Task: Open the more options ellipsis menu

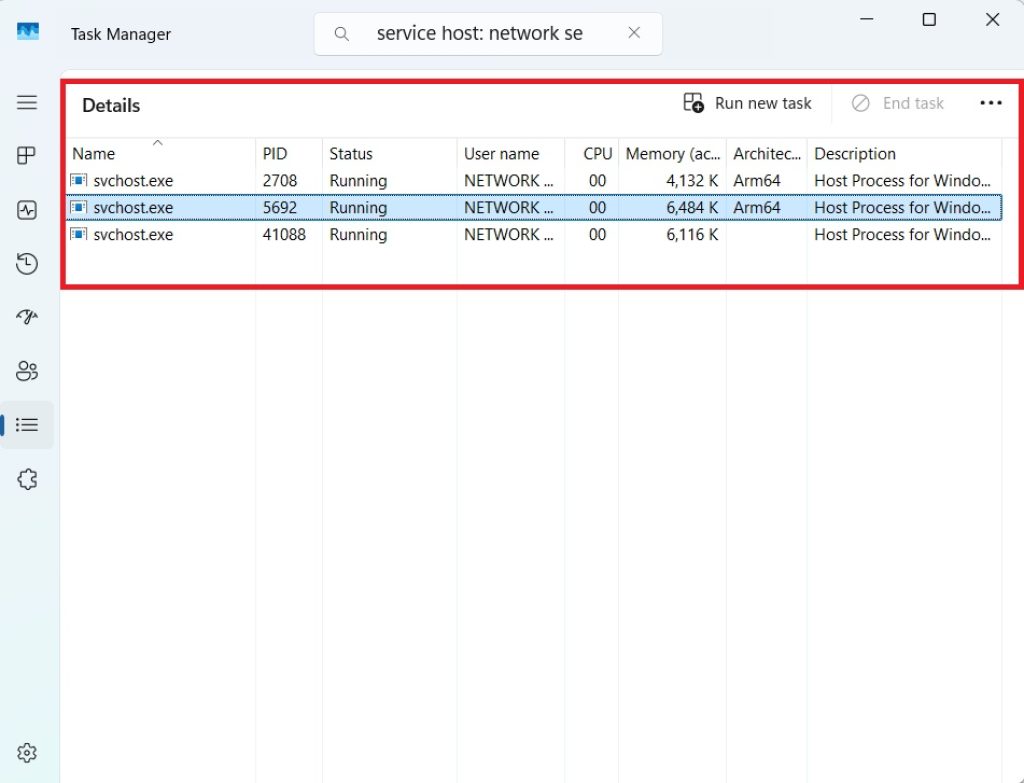Action: [991, 103]
